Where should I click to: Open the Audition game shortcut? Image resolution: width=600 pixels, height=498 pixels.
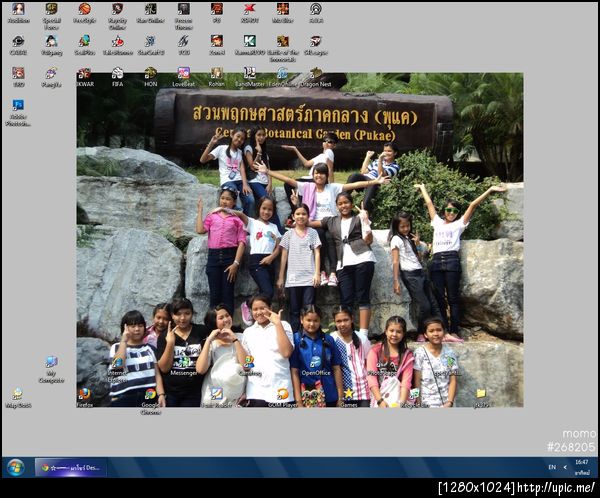pyautogui.click(x=18, y=13)
